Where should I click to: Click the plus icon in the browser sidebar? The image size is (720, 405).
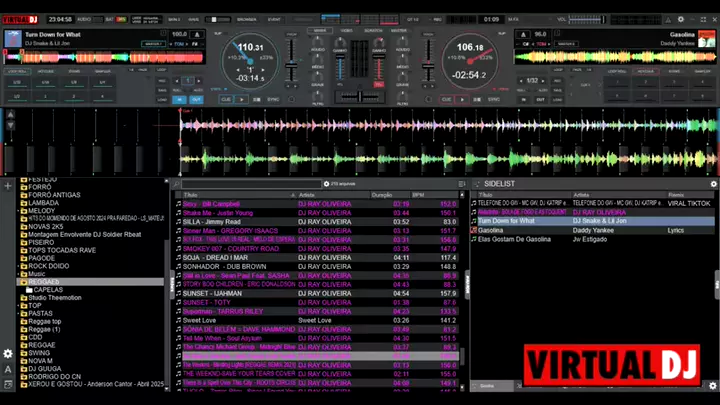(8, 186)
